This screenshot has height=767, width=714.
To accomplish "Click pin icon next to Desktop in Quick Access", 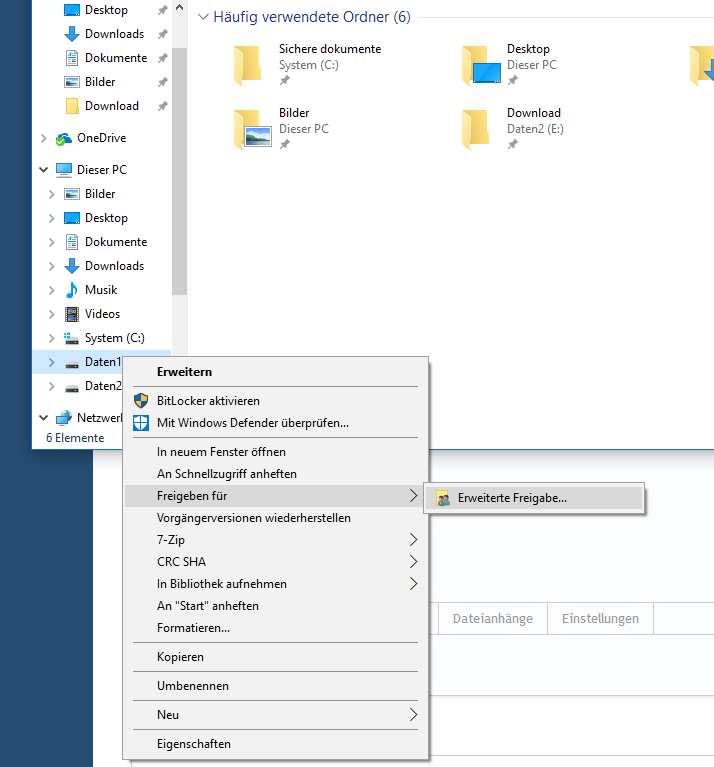I will pyautogui.click(x=162, y=10).
